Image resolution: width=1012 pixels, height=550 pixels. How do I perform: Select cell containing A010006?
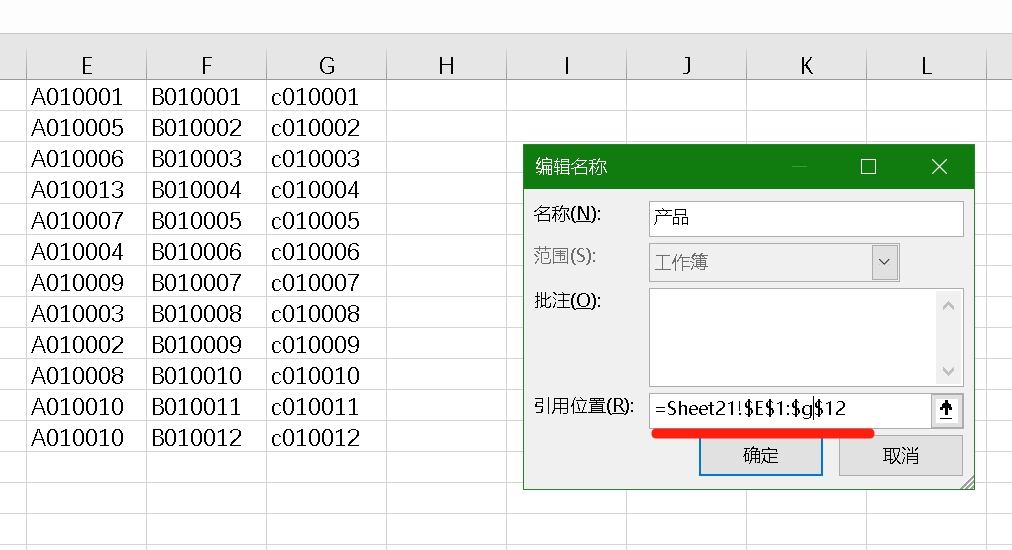[86, 158]
